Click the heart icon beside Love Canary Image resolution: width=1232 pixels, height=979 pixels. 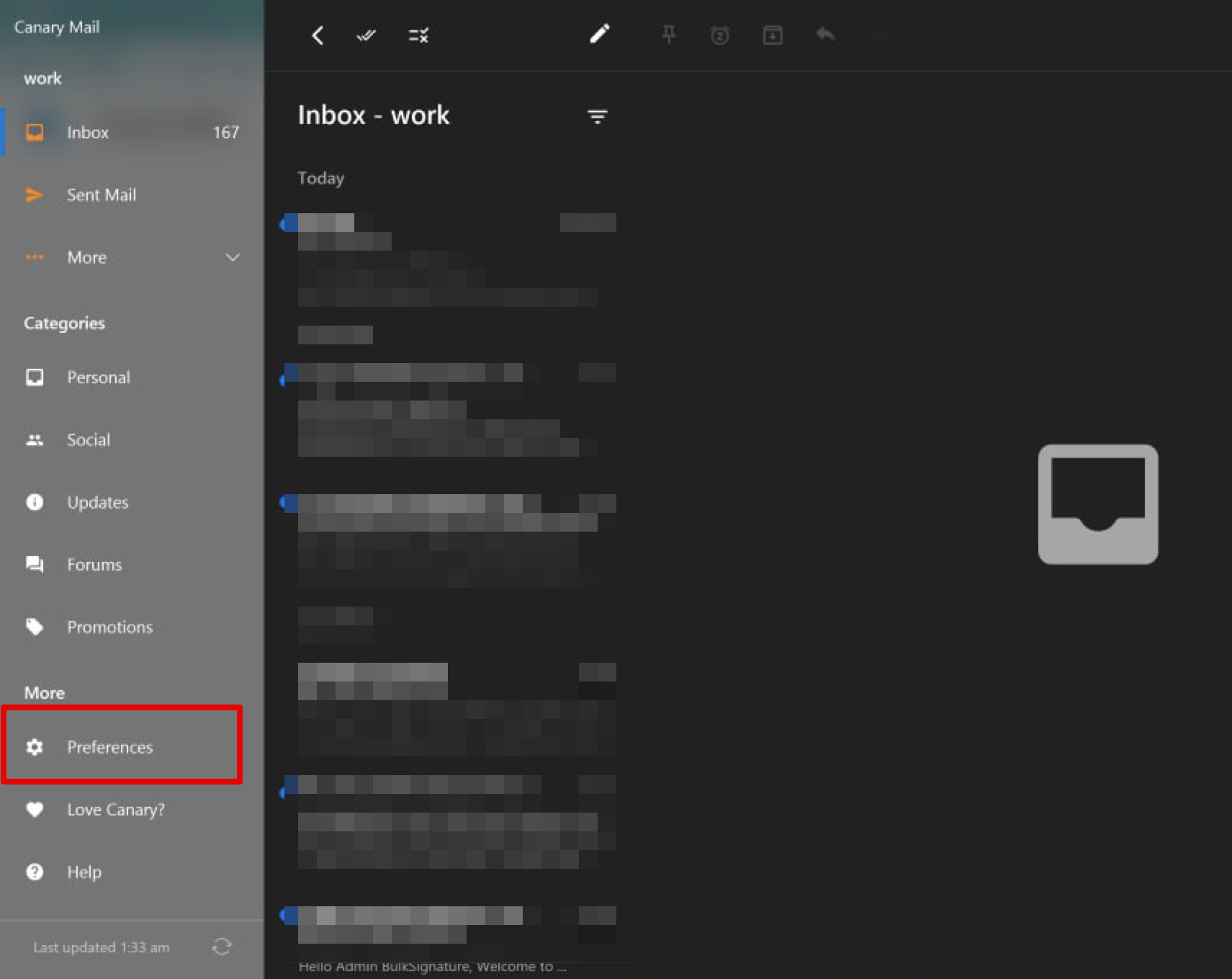click(35, 810)
